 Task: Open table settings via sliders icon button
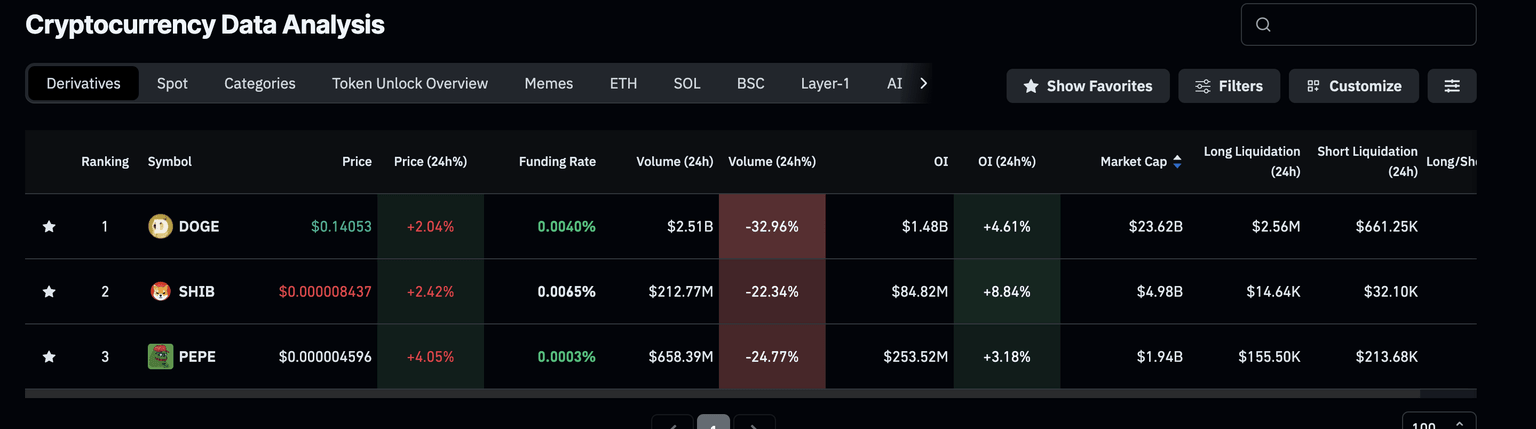point(1452,86)
